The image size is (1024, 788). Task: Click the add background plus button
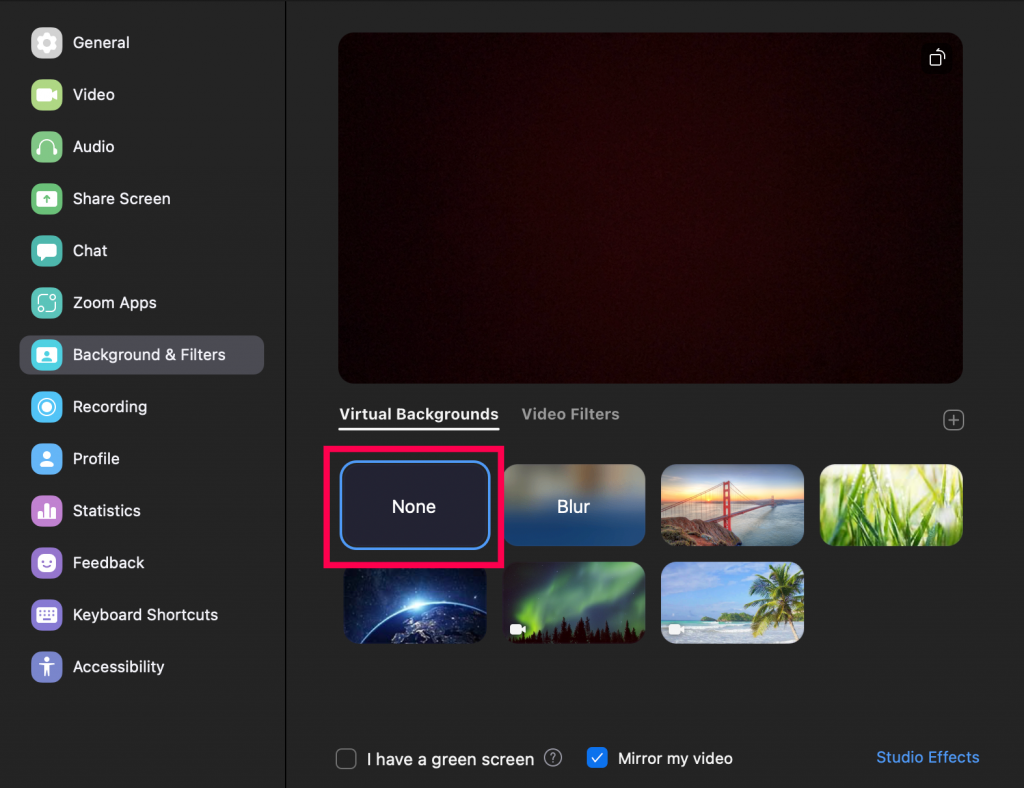pos(953,420)
